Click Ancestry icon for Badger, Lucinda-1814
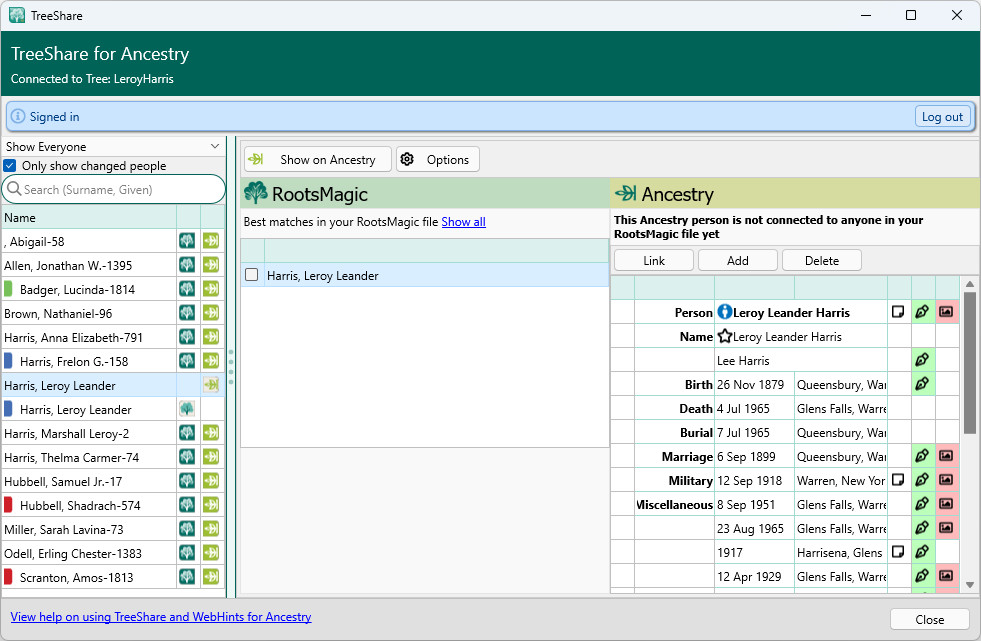 click(211, 289)
